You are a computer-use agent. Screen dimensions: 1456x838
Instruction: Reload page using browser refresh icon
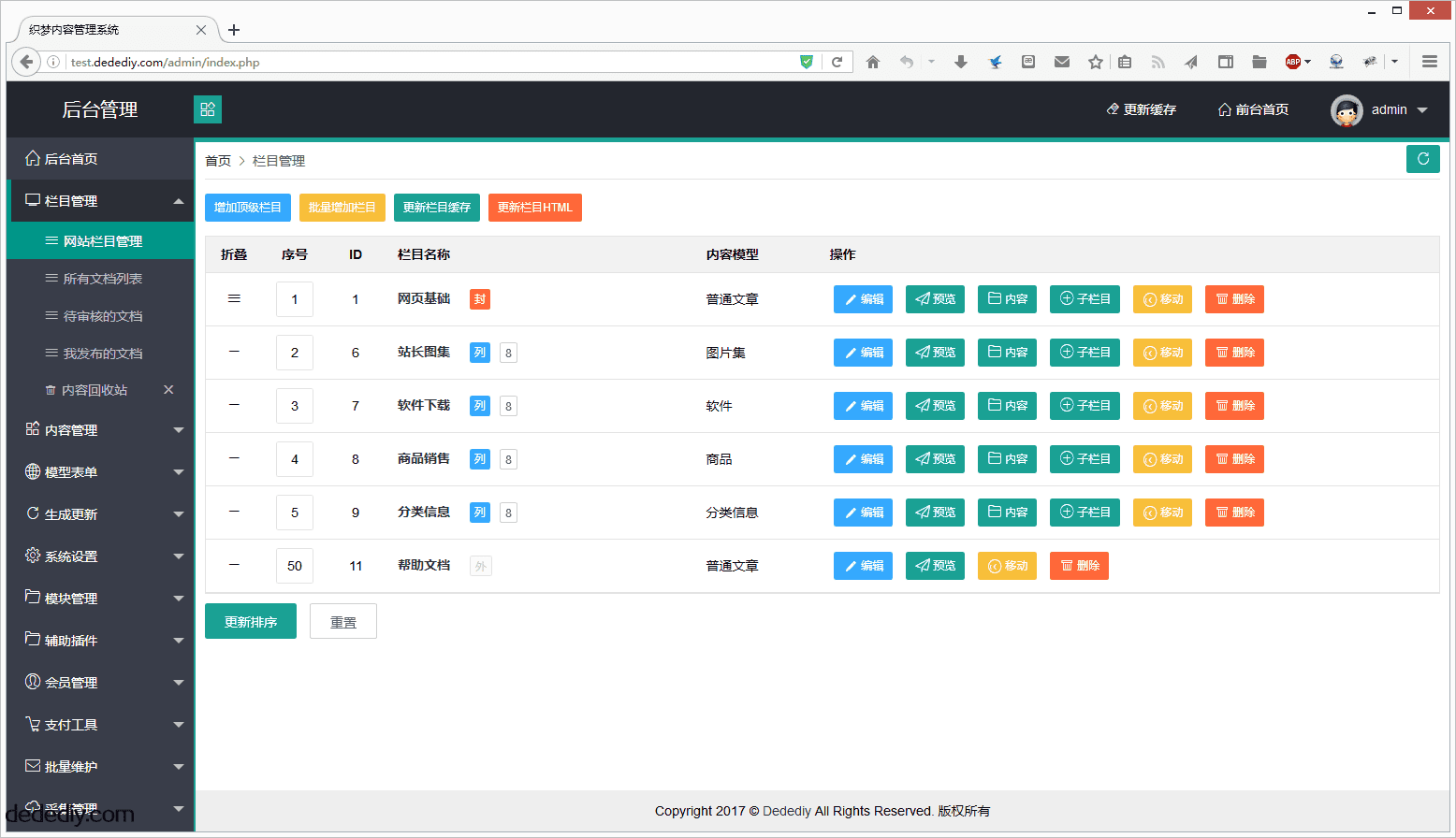point(837,62)
